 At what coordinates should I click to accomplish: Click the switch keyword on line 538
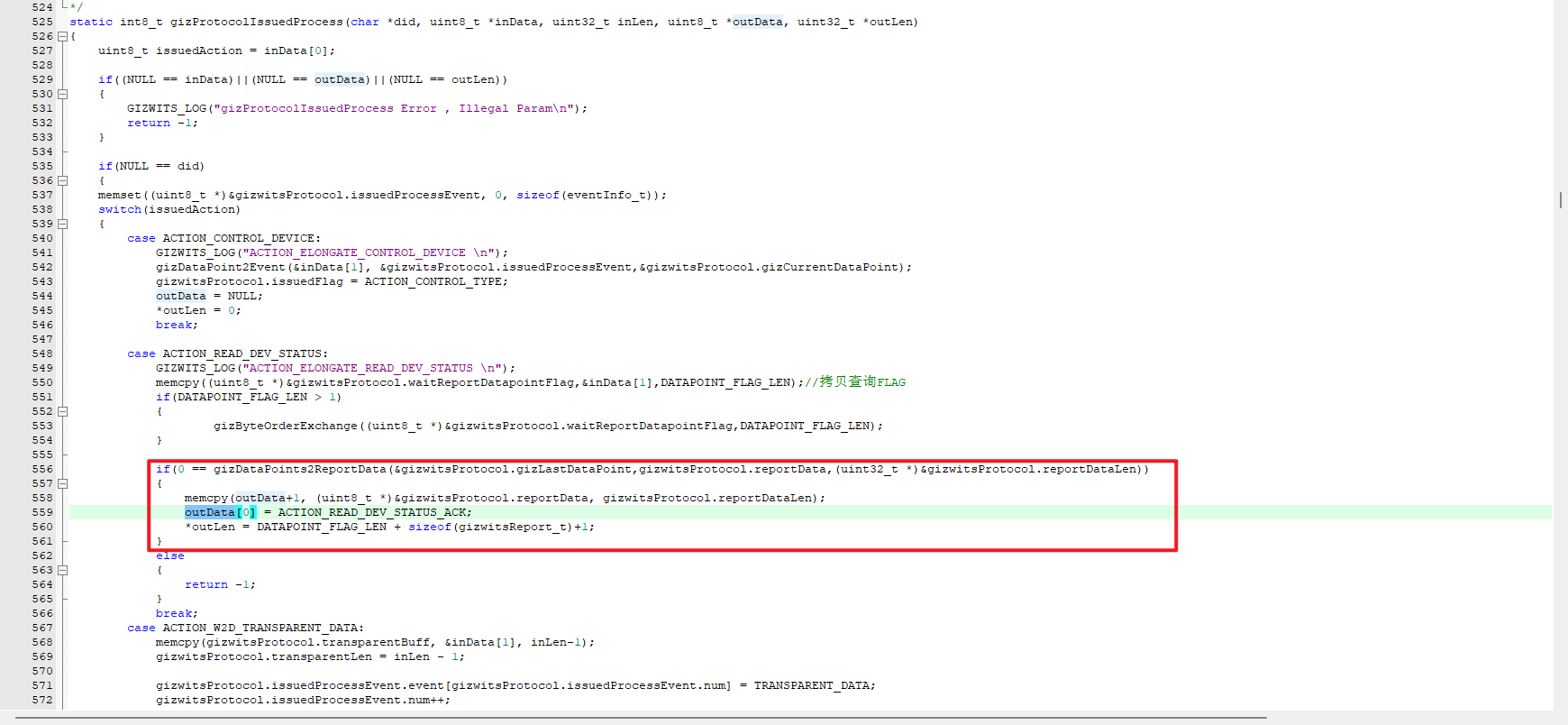pos(120,209)
